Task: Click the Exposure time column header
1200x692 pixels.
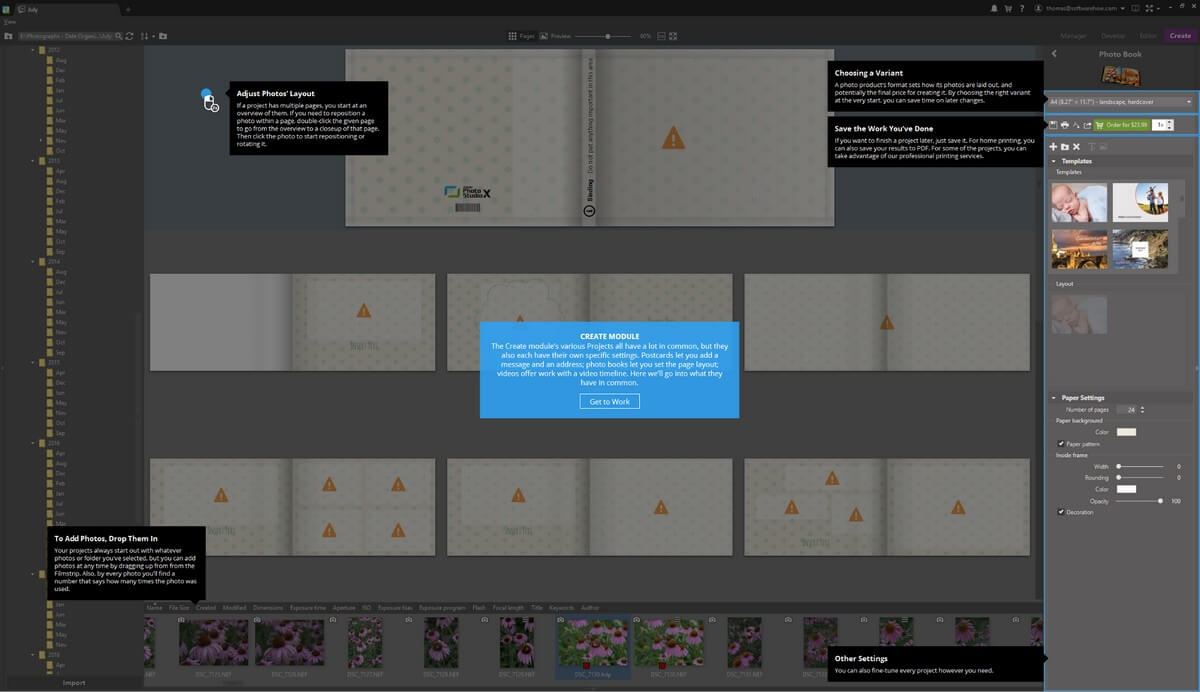Action: click(x=307, y=607)
